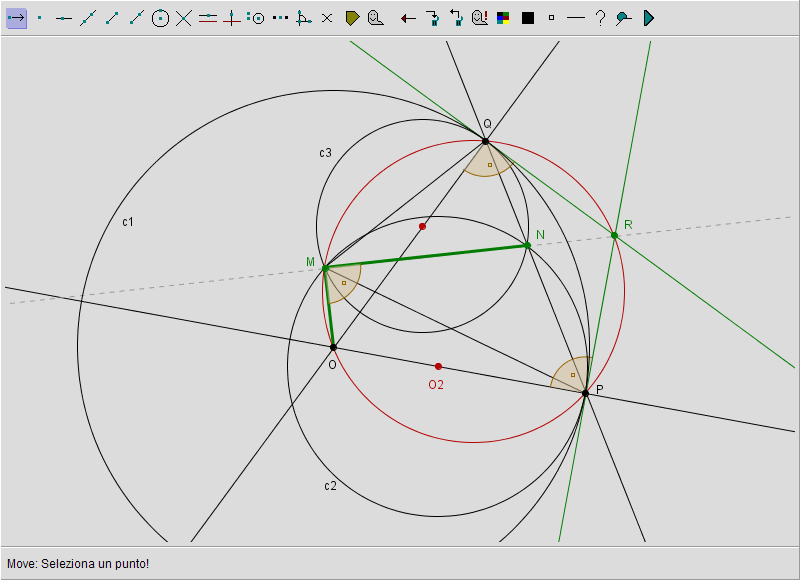Screen dimensions: 800x580
Task: Change line thickness via horizontal line icon
Action: (x=576, y=18)
